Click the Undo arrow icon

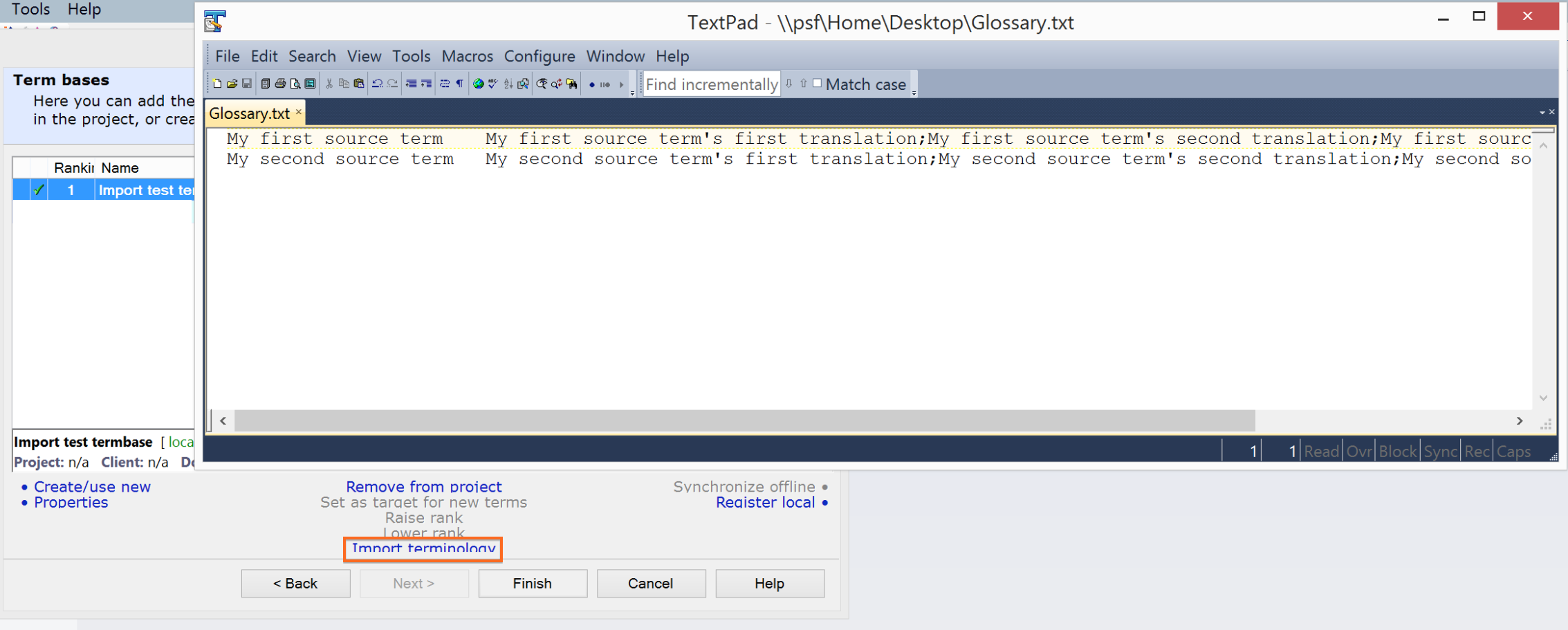[x=377, y=84]
